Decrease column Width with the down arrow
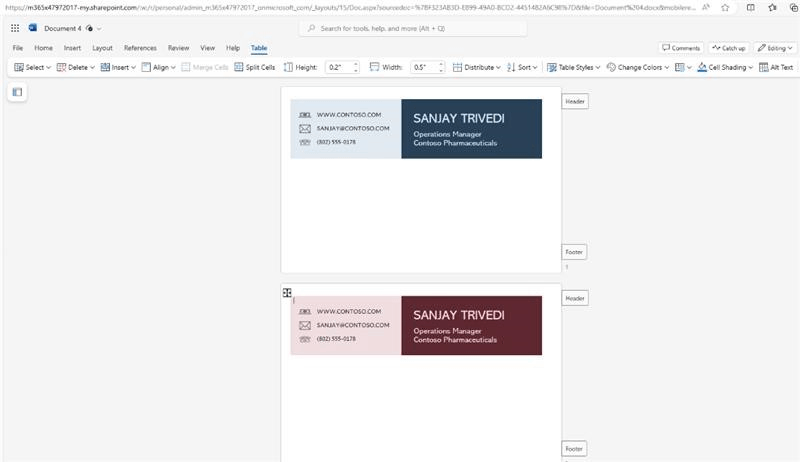This screenshot has height=462, width=800. (441, 70)
